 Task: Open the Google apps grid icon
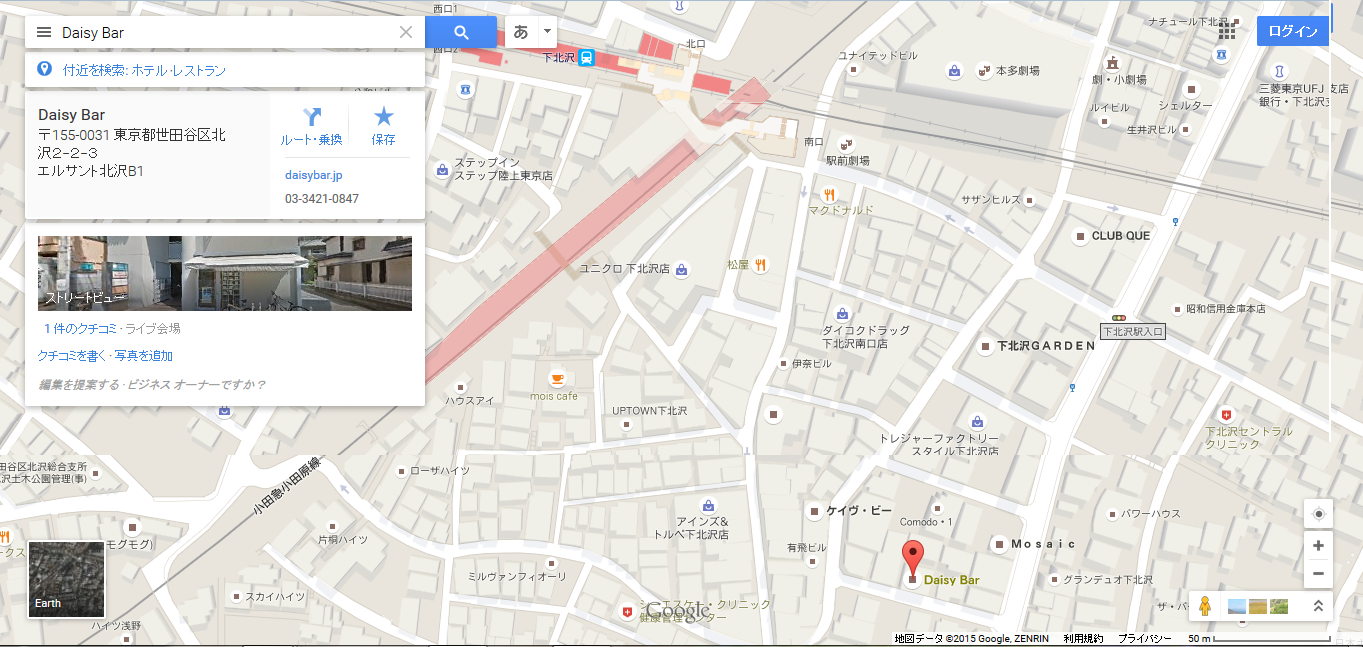(1227, 31)
